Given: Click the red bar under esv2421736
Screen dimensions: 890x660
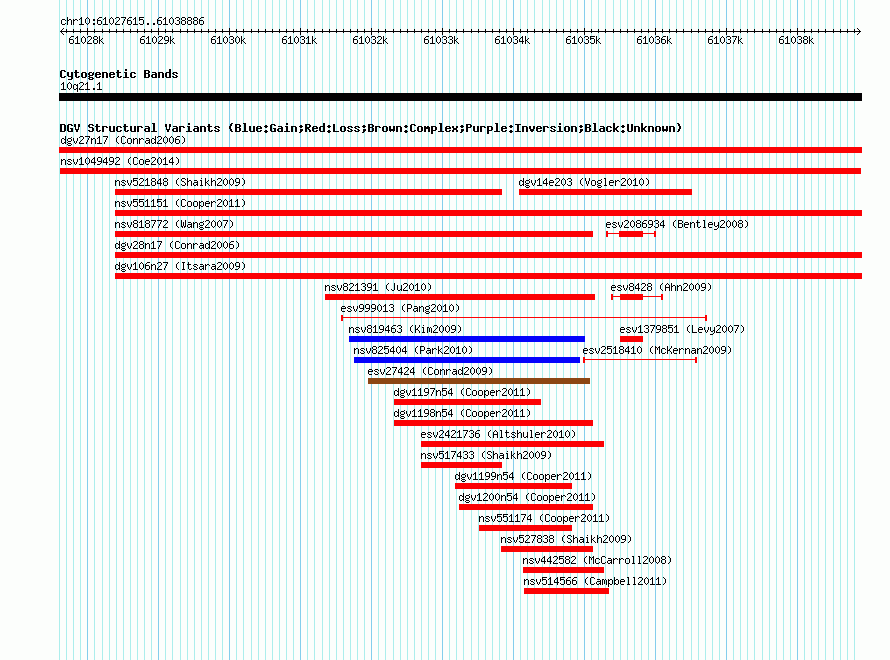Looking at the screenshot, I should pyautogui.click(x=512, y=444).
